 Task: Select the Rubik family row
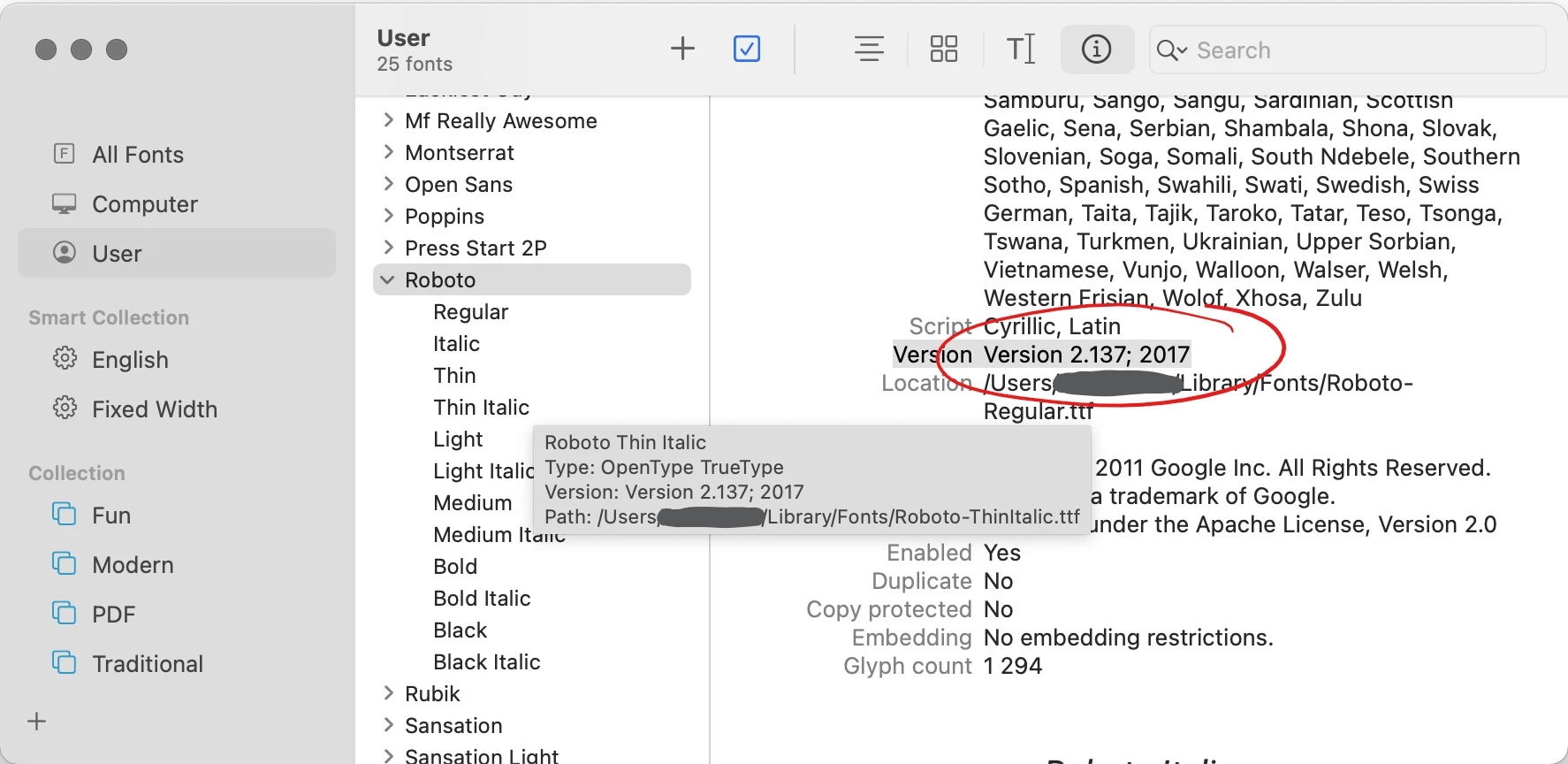532,694
